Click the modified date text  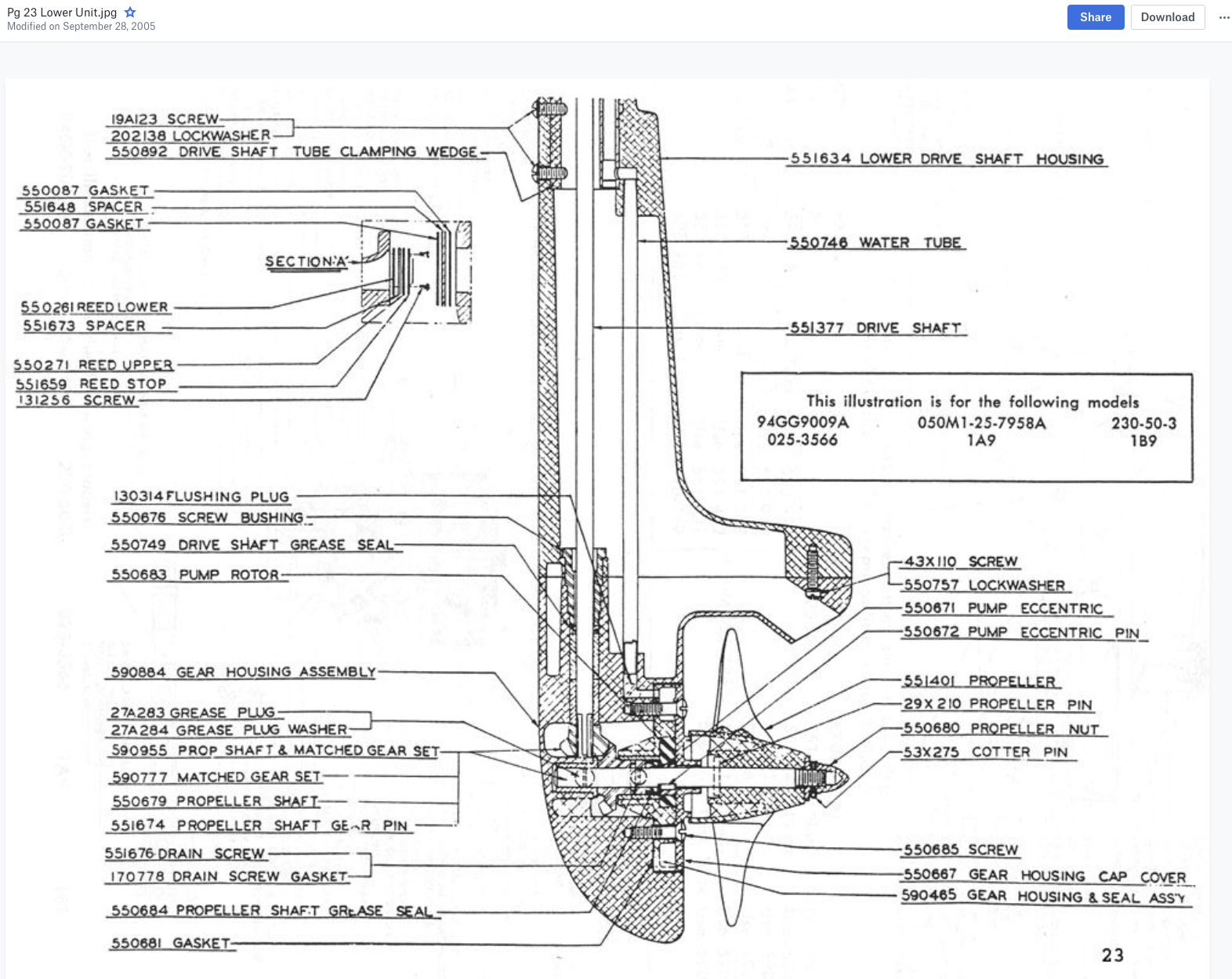tap(82, 27)
